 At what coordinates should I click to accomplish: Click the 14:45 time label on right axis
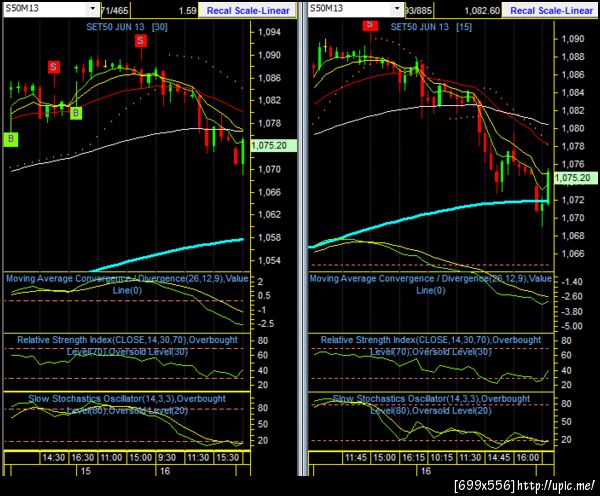pos(499,457)
